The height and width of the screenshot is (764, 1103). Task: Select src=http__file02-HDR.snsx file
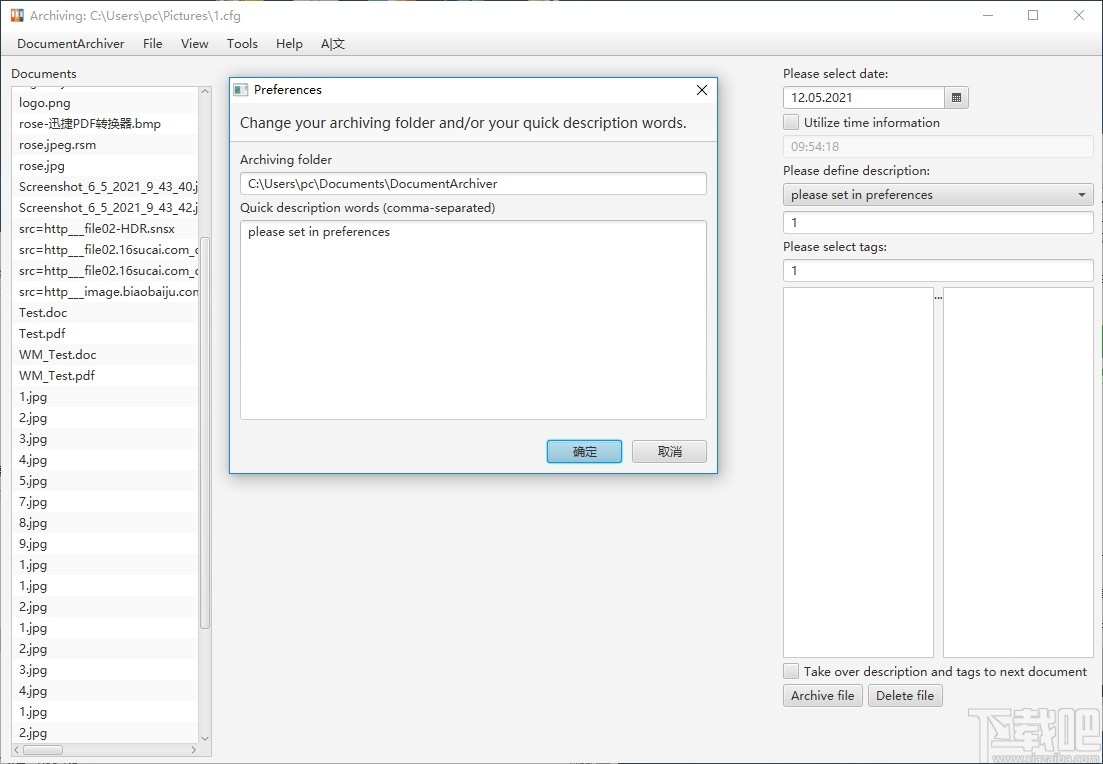click(106, 229)
